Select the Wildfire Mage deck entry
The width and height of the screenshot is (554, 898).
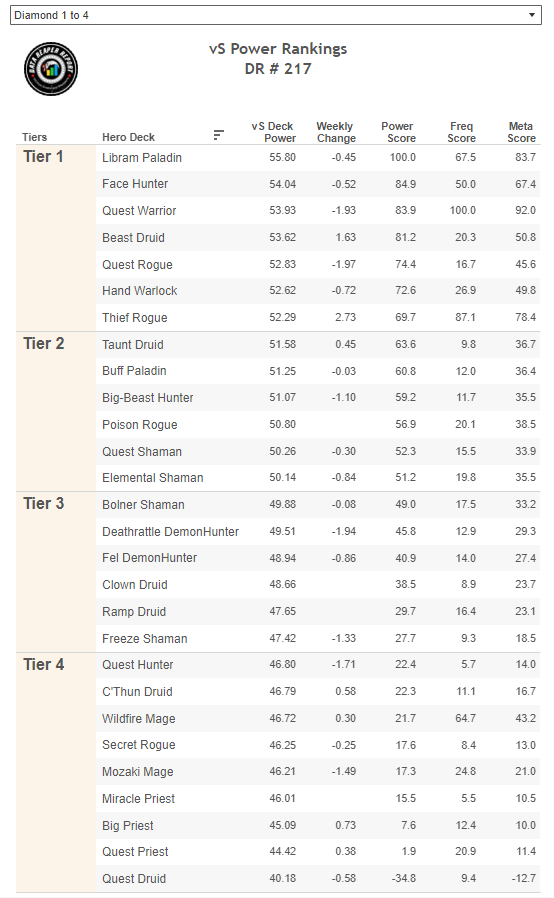pos(139,719)
